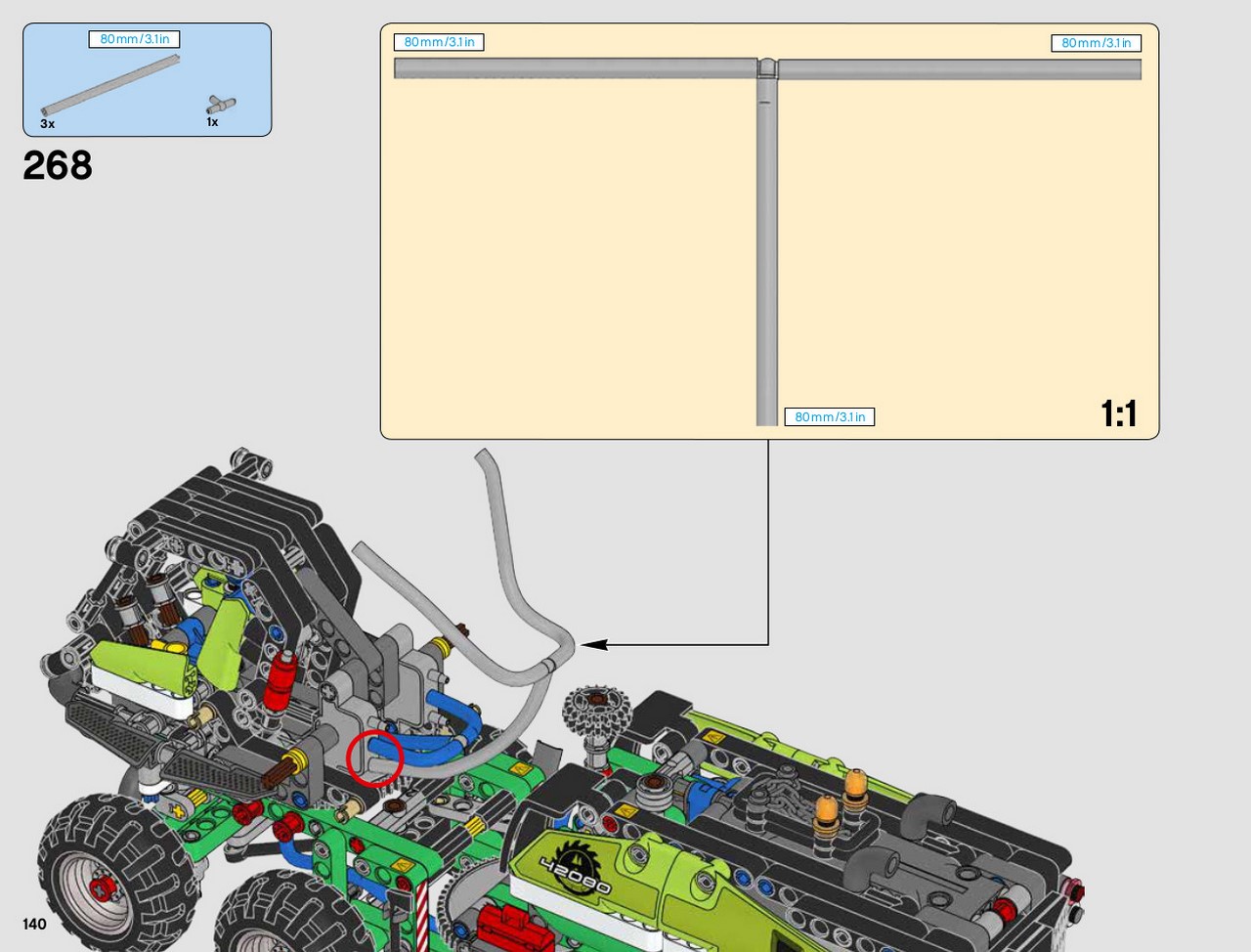Click the top-right 80mm/3.1in label in the scale panel
1251x952 pixels.
pos(1097,43)
